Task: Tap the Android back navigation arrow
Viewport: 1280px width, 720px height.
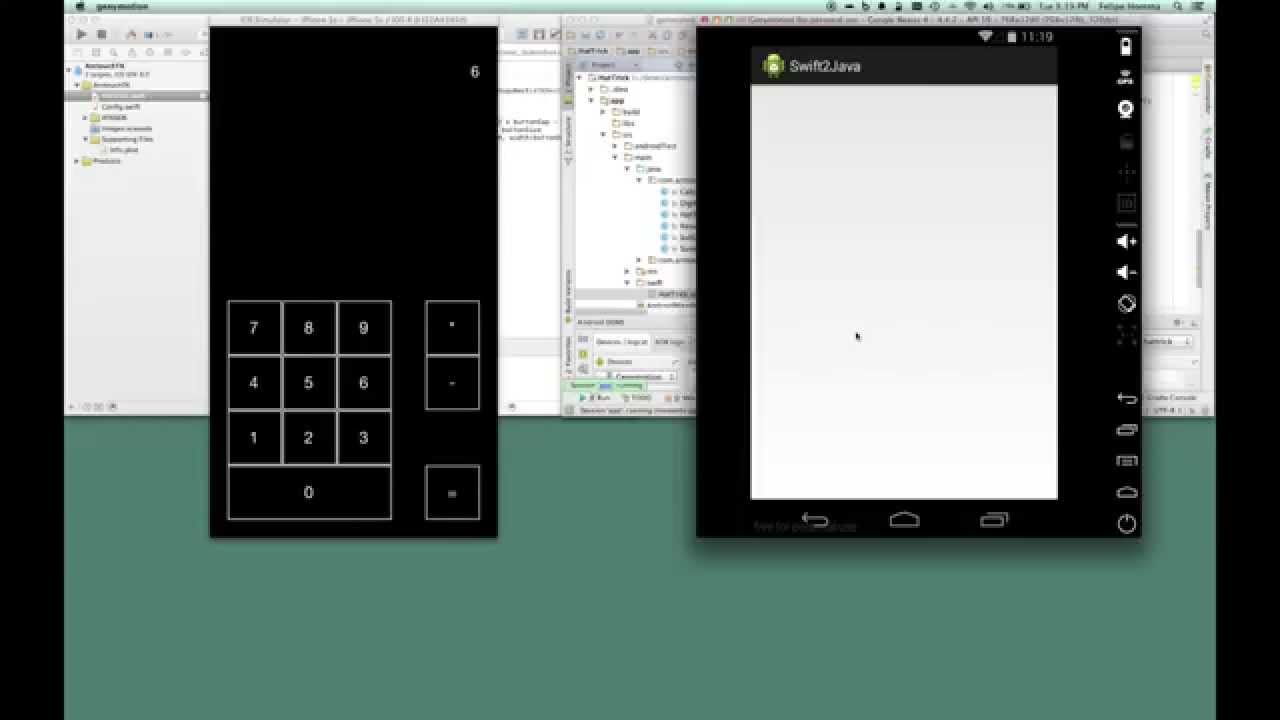Action: [x=815, y=520]
